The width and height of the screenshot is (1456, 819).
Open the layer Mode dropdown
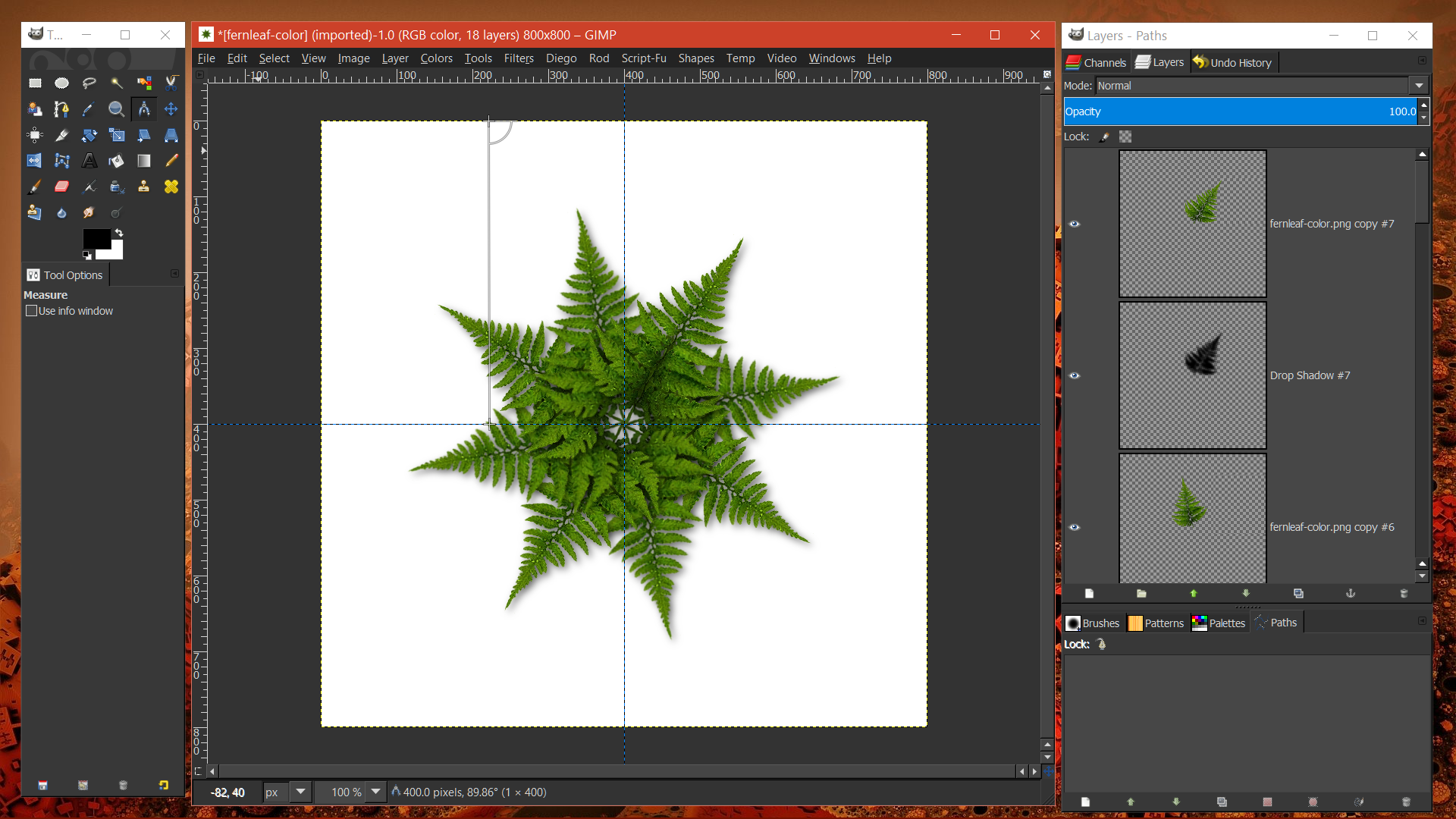1262,86
